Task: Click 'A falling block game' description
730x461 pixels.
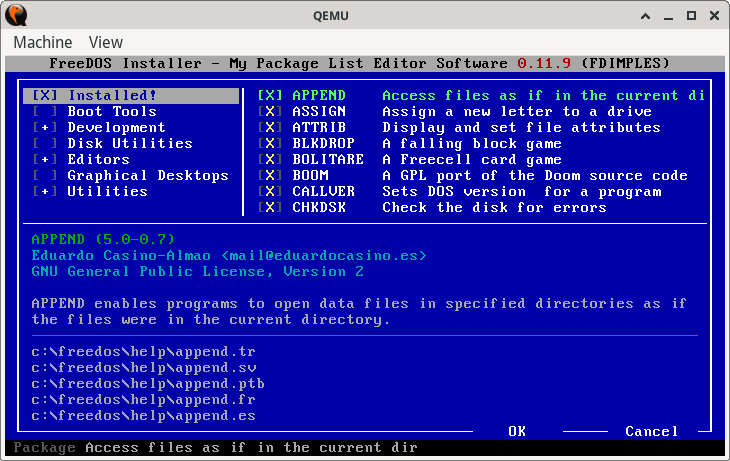Action: [x=472, y=143]
